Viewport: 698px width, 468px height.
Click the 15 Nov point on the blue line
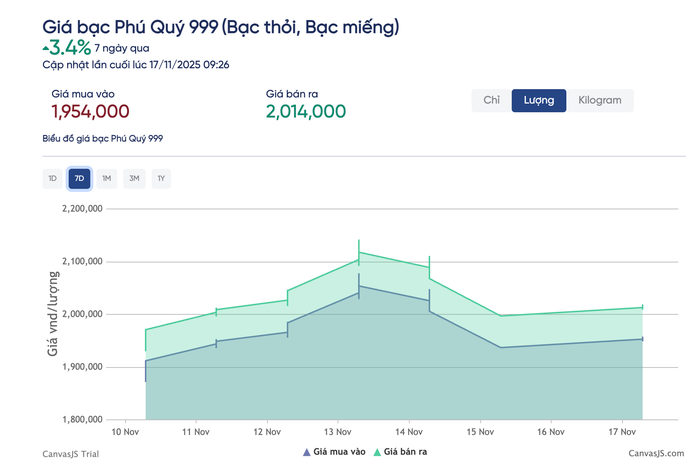500,347
